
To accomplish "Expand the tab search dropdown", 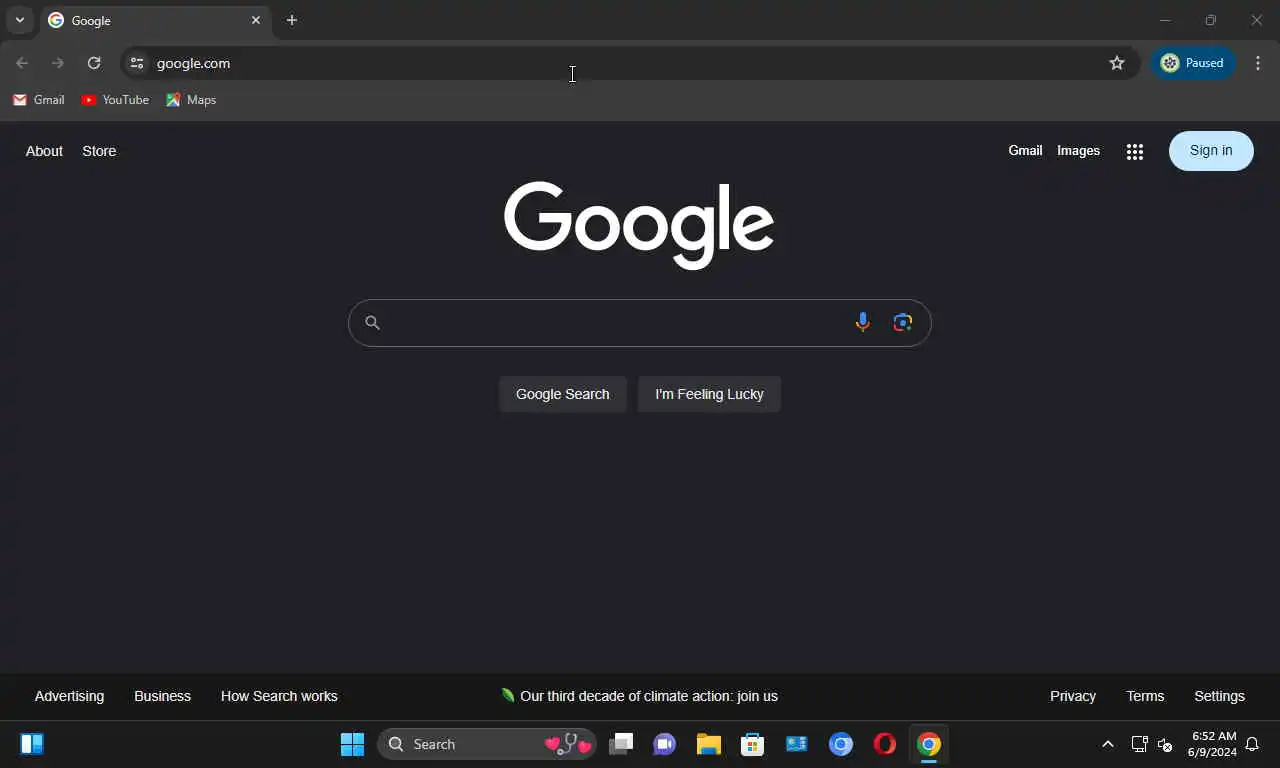I will (19, 20).
